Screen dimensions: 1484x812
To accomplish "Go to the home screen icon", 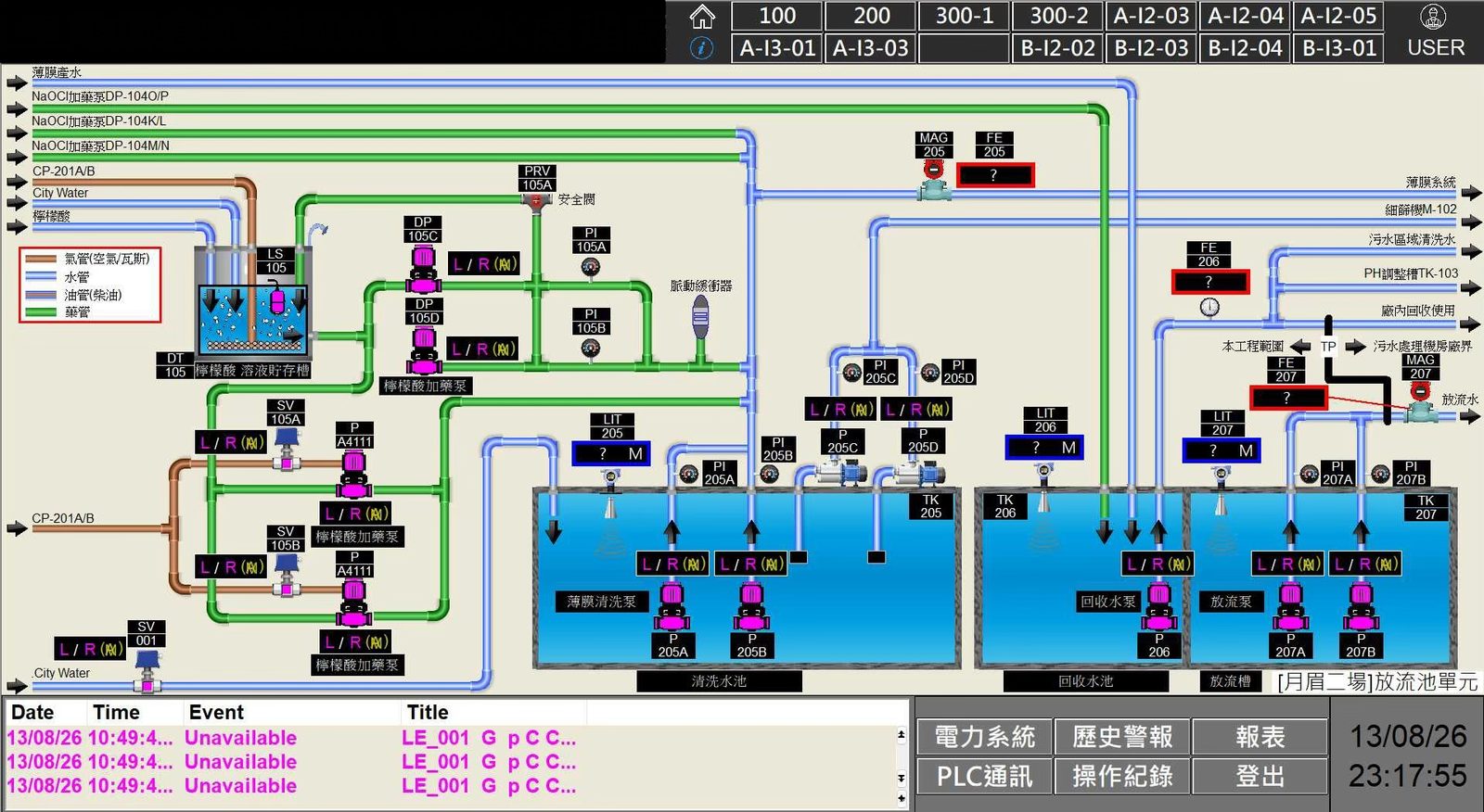I will tap(702, 16).
